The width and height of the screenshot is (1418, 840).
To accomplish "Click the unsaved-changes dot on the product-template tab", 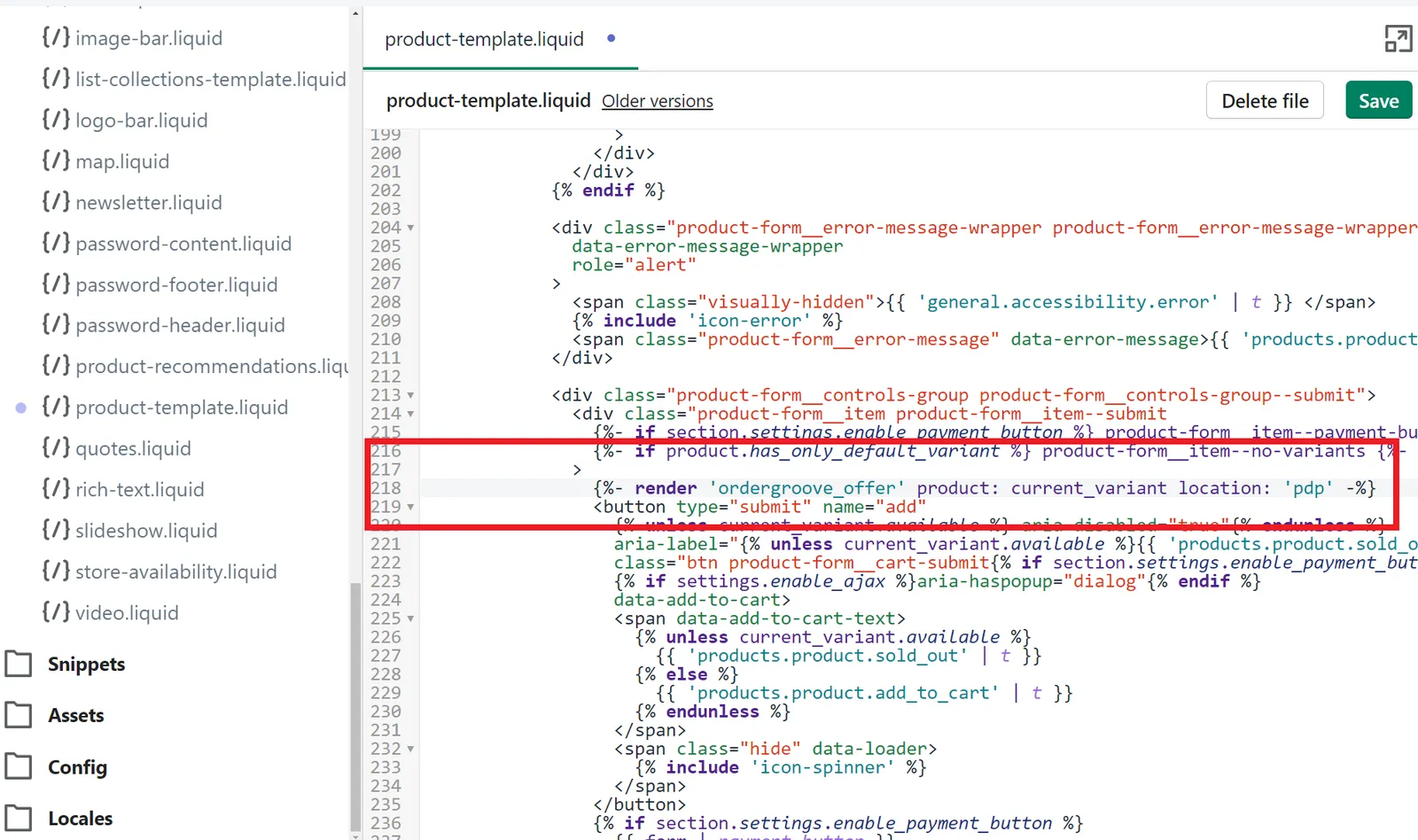I will [611, 38].
